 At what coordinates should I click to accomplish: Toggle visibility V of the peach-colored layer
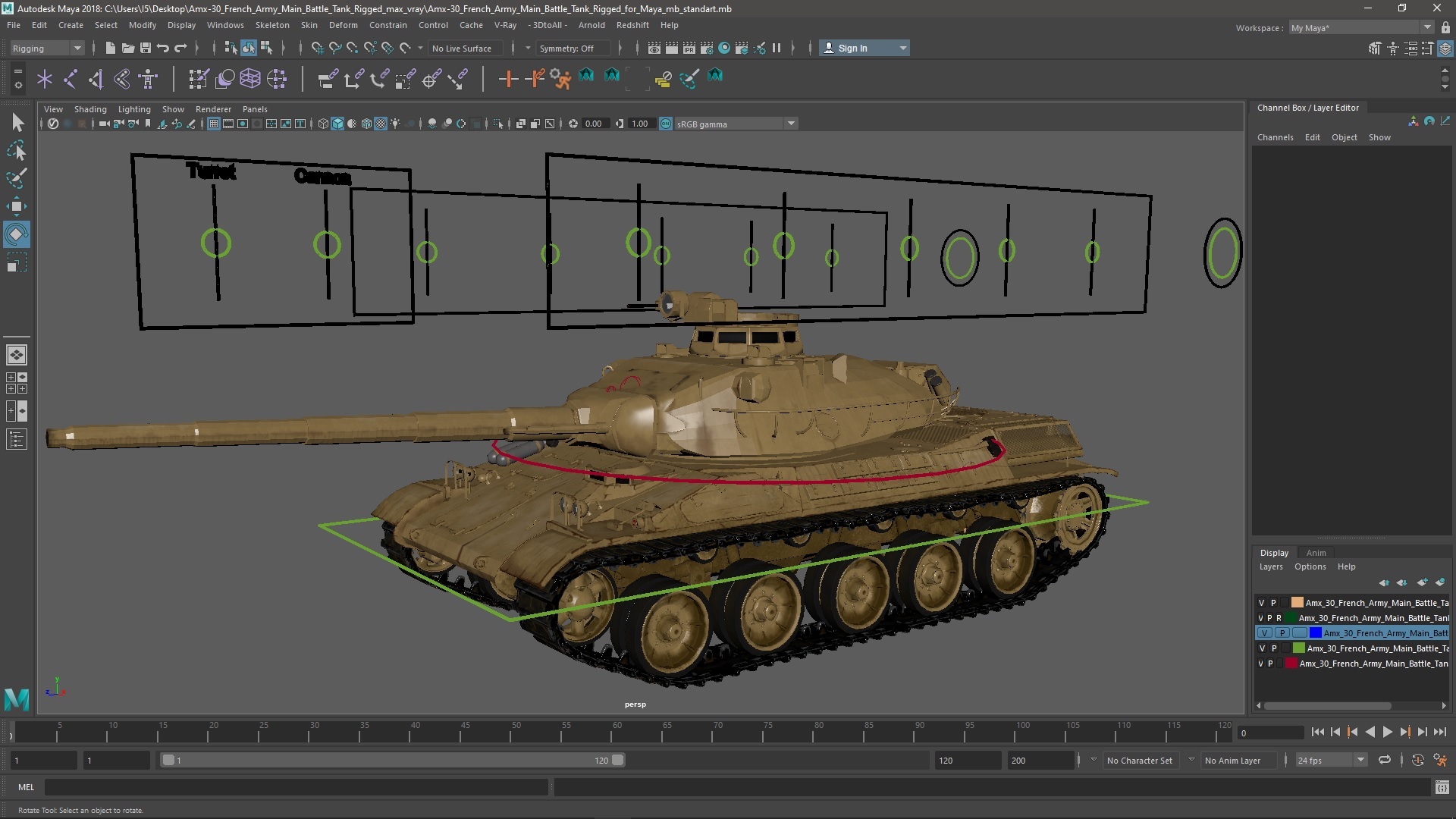[1262, 603]
